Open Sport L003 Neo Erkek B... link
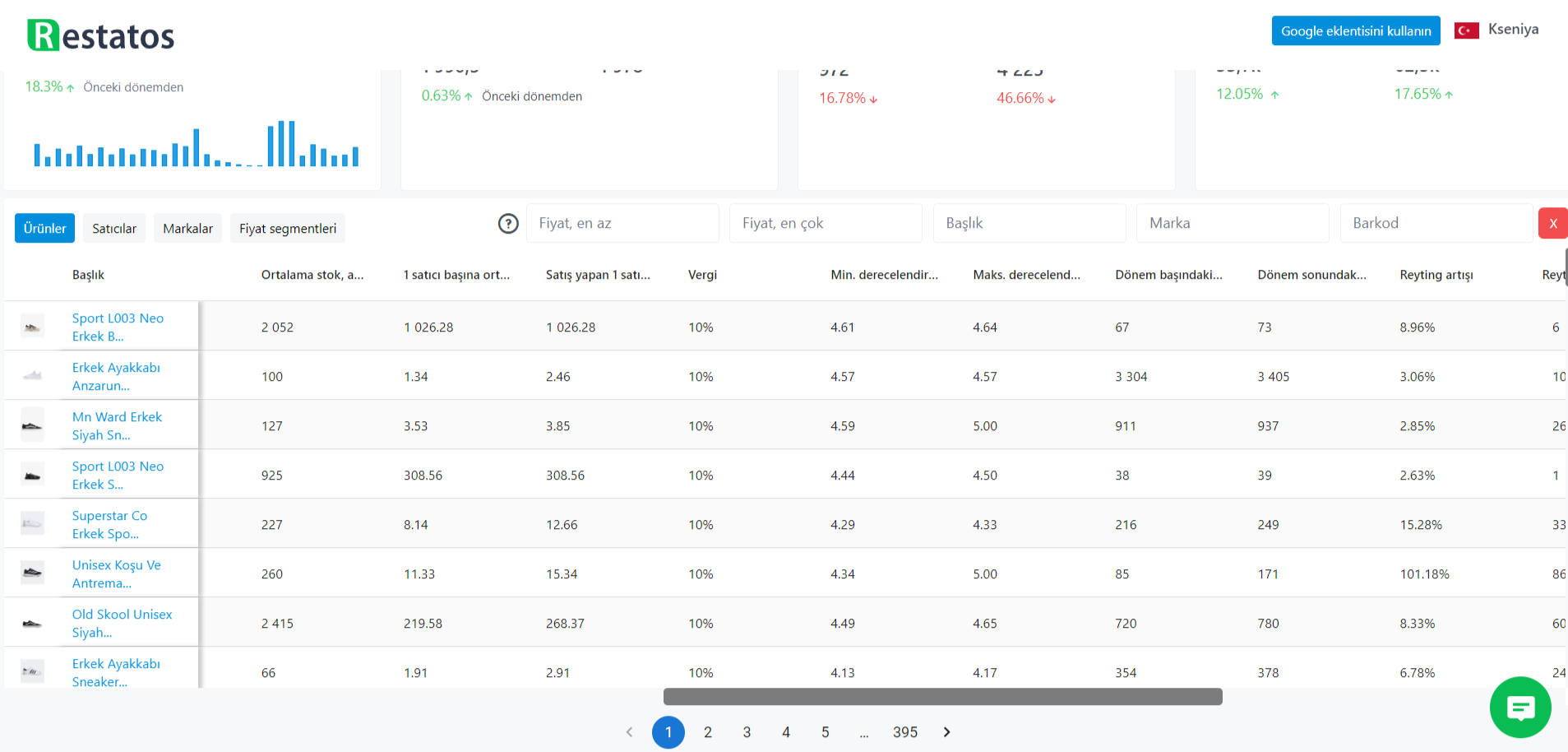The image size is (1568, 752). [x=118, y=327]
